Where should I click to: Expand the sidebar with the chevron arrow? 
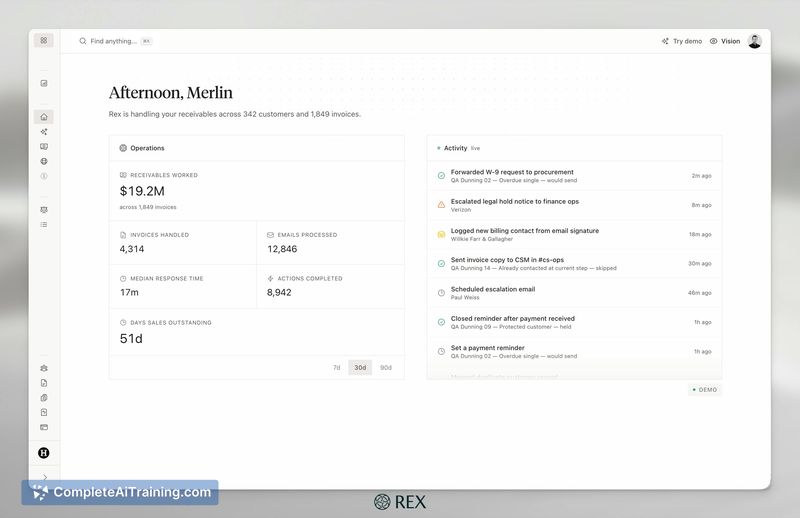(44, 477)
